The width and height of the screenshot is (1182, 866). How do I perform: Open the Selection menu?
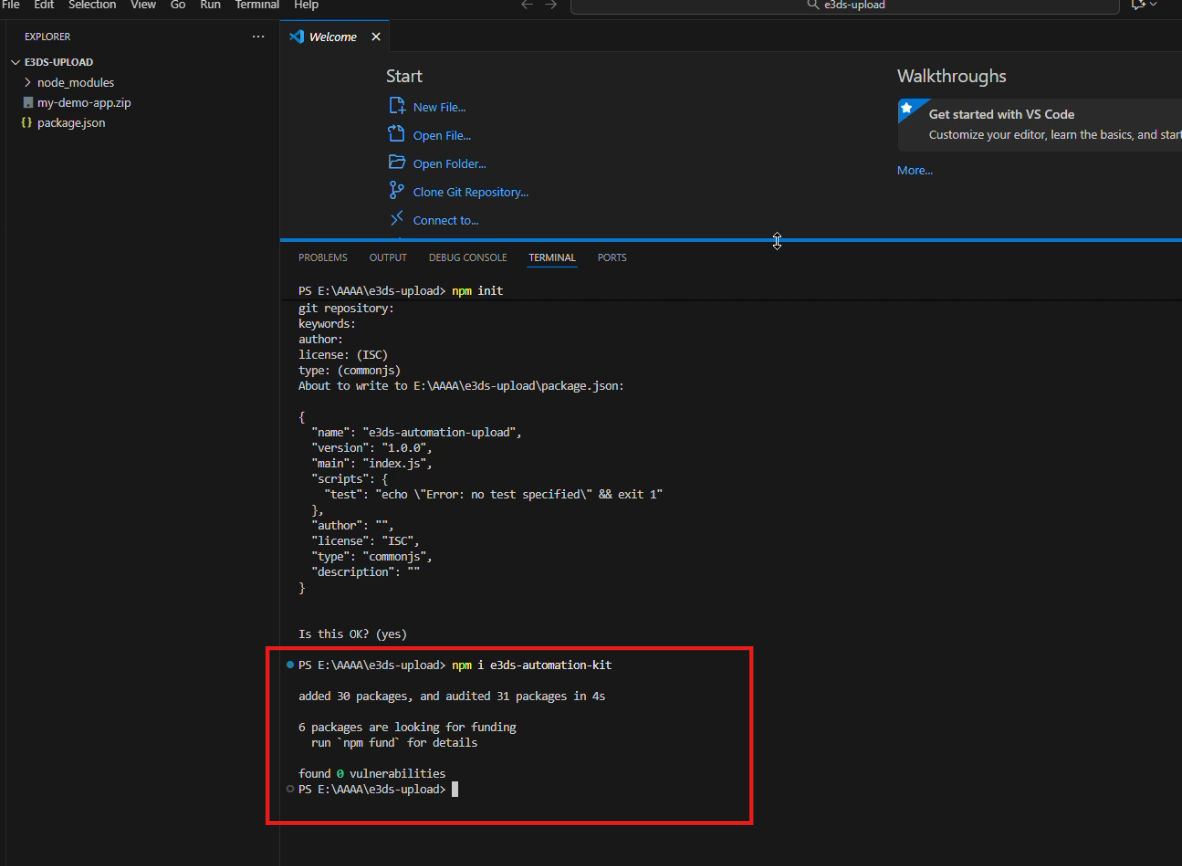pyautogui.click(x=92, y=5)
